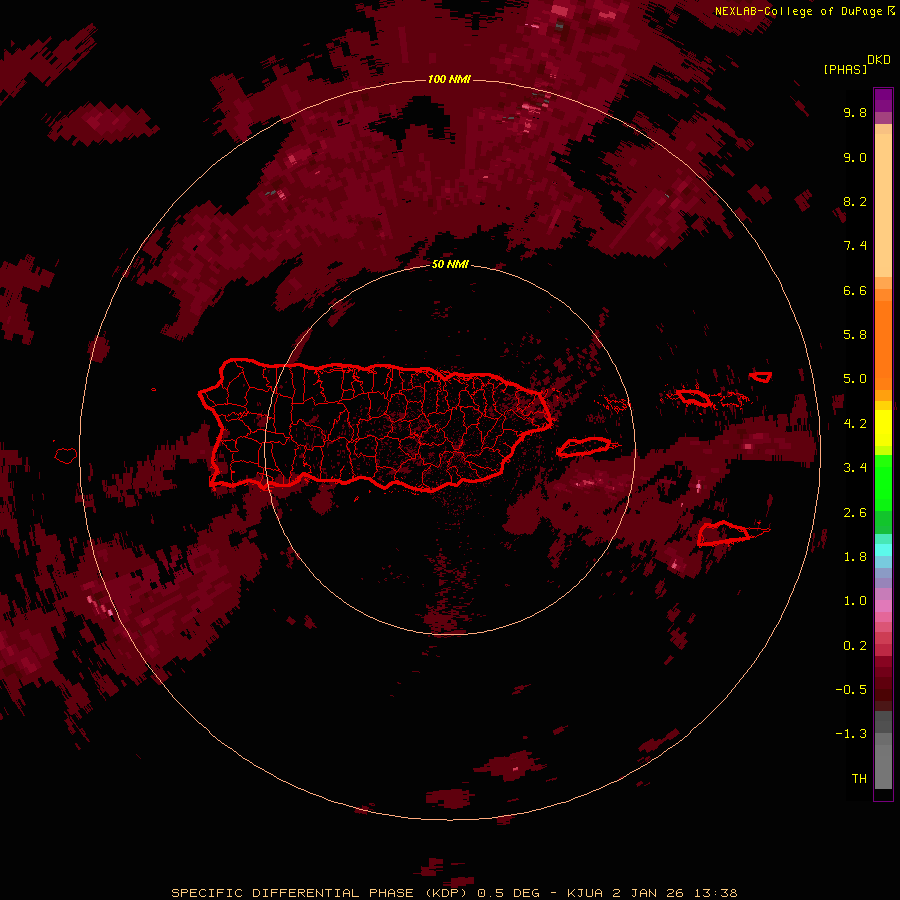Click the [PHAS] legend label
This screenshot has width=900, height=900.
pyautogui.click(x=845, y=69)
